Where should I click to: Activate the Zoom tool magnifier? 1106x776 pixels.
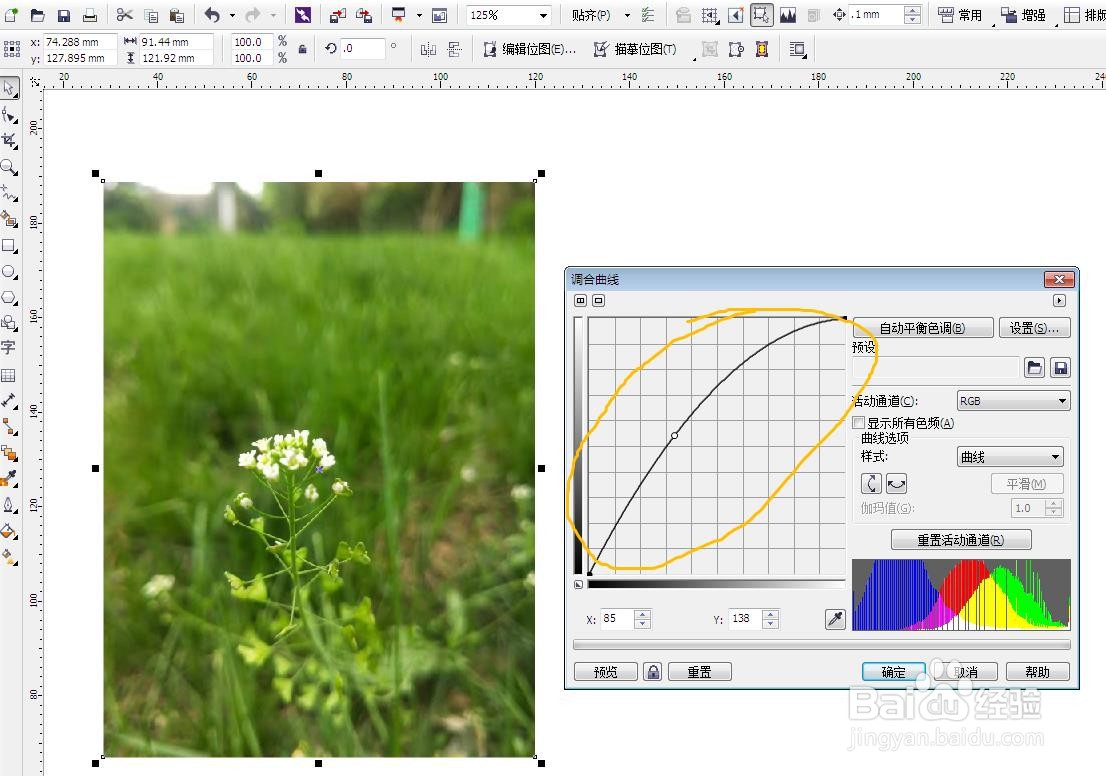[9, 167]
